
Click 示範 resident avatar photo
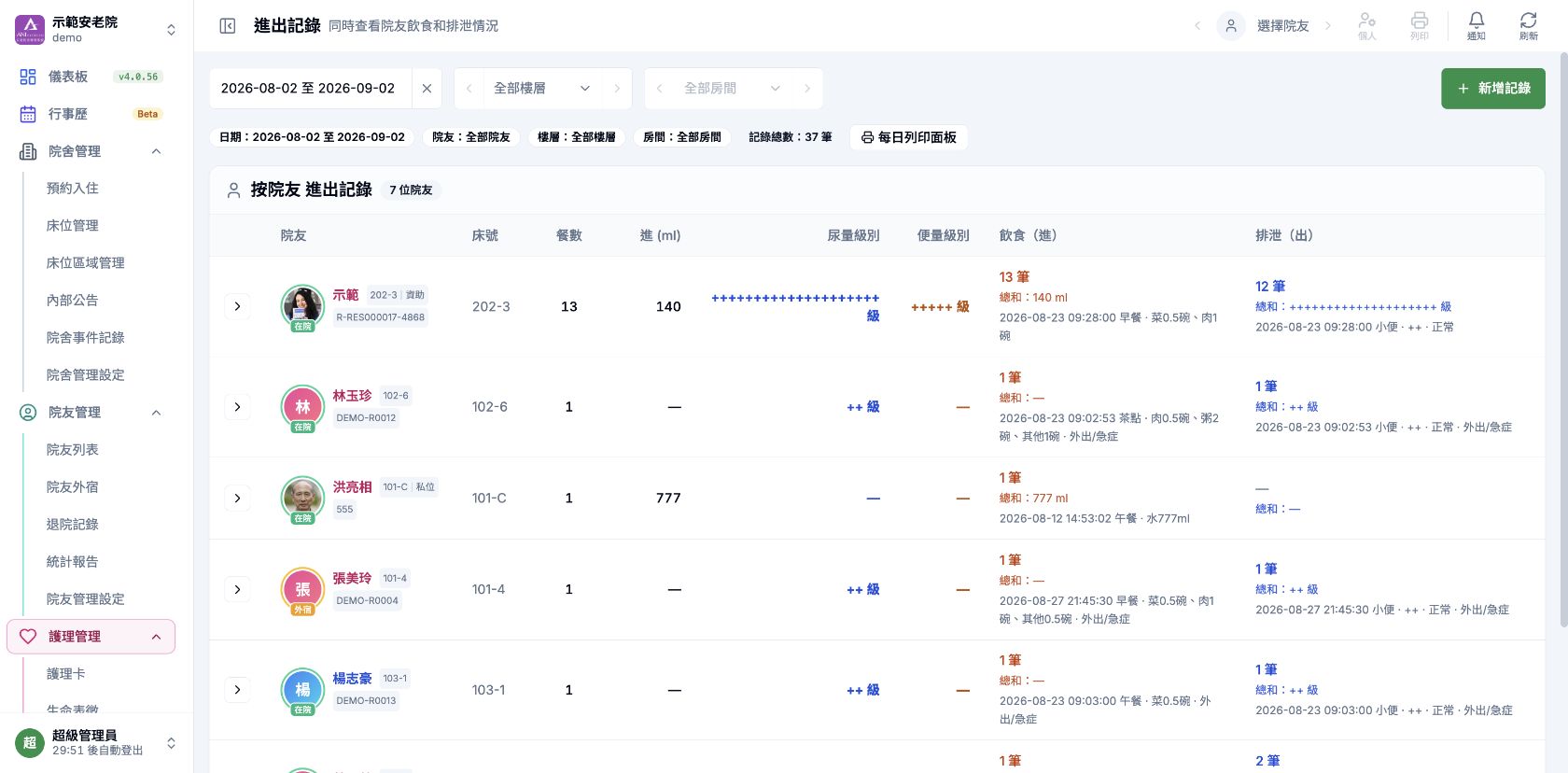(302, 305)
